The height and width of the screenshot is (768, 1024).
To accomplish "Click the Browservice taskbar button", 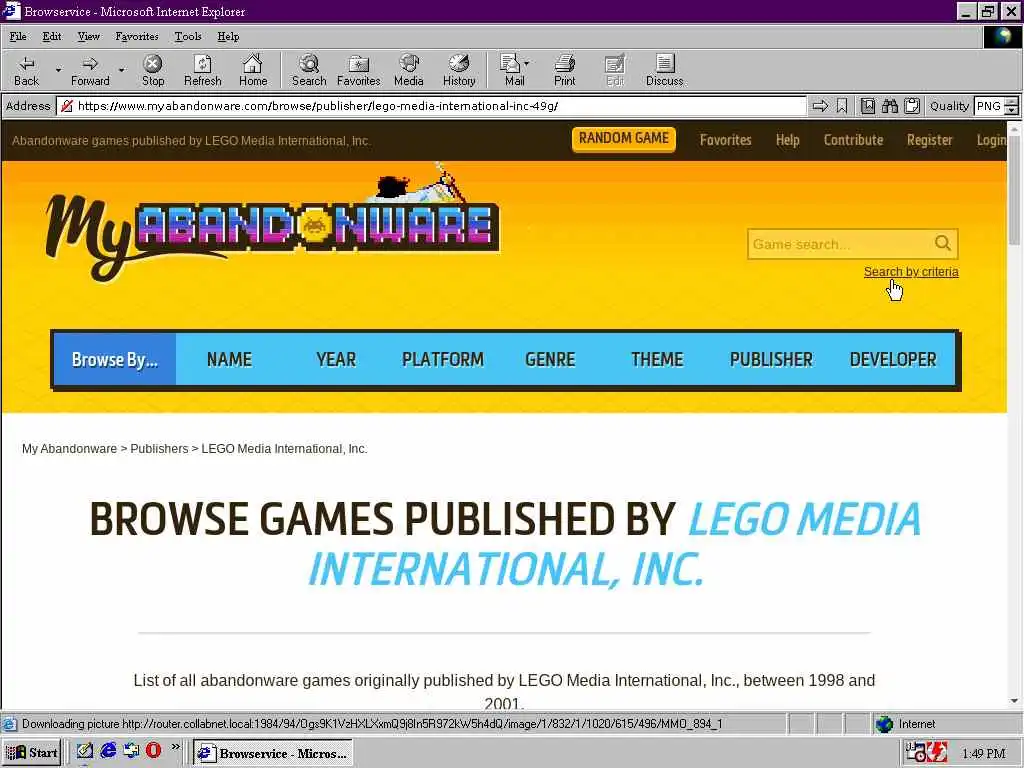I will click(x=273, y=752).
